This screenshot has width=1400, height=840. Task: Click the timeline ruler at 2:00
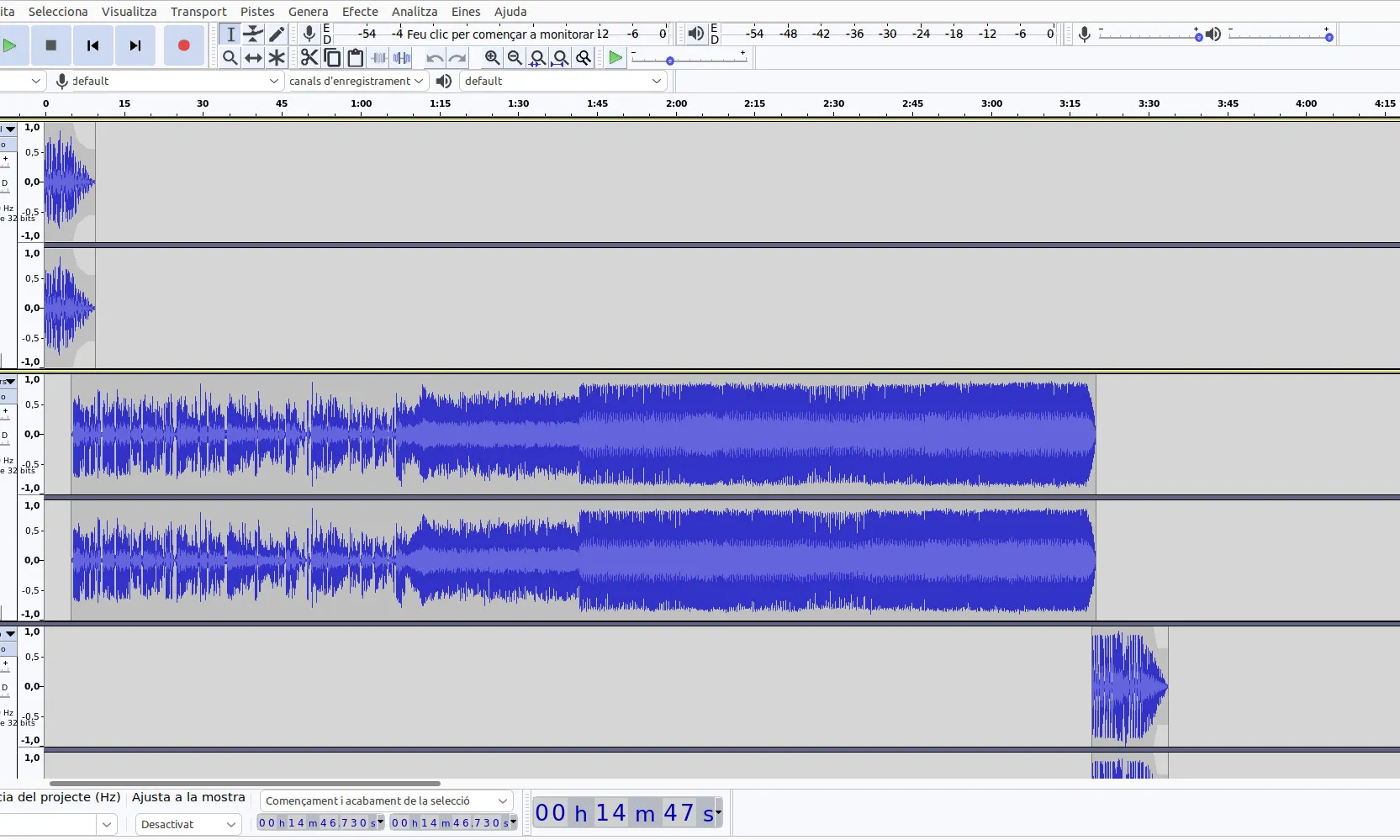coord(676,104)
